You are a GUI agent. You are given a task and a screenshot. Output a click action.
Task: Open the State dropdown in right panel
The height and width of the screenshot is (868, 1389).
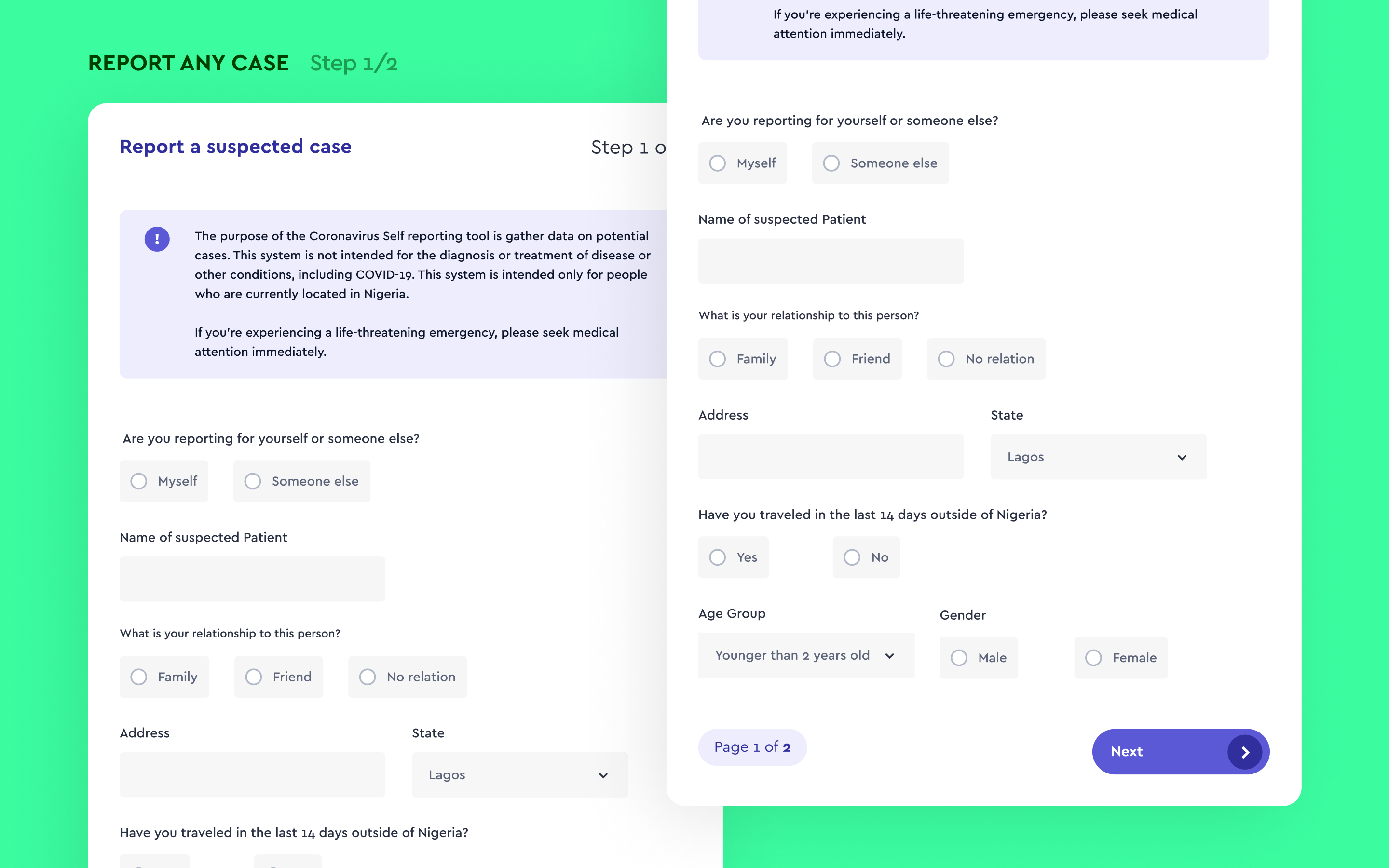pyautogui.click(x=1098, y=457)
